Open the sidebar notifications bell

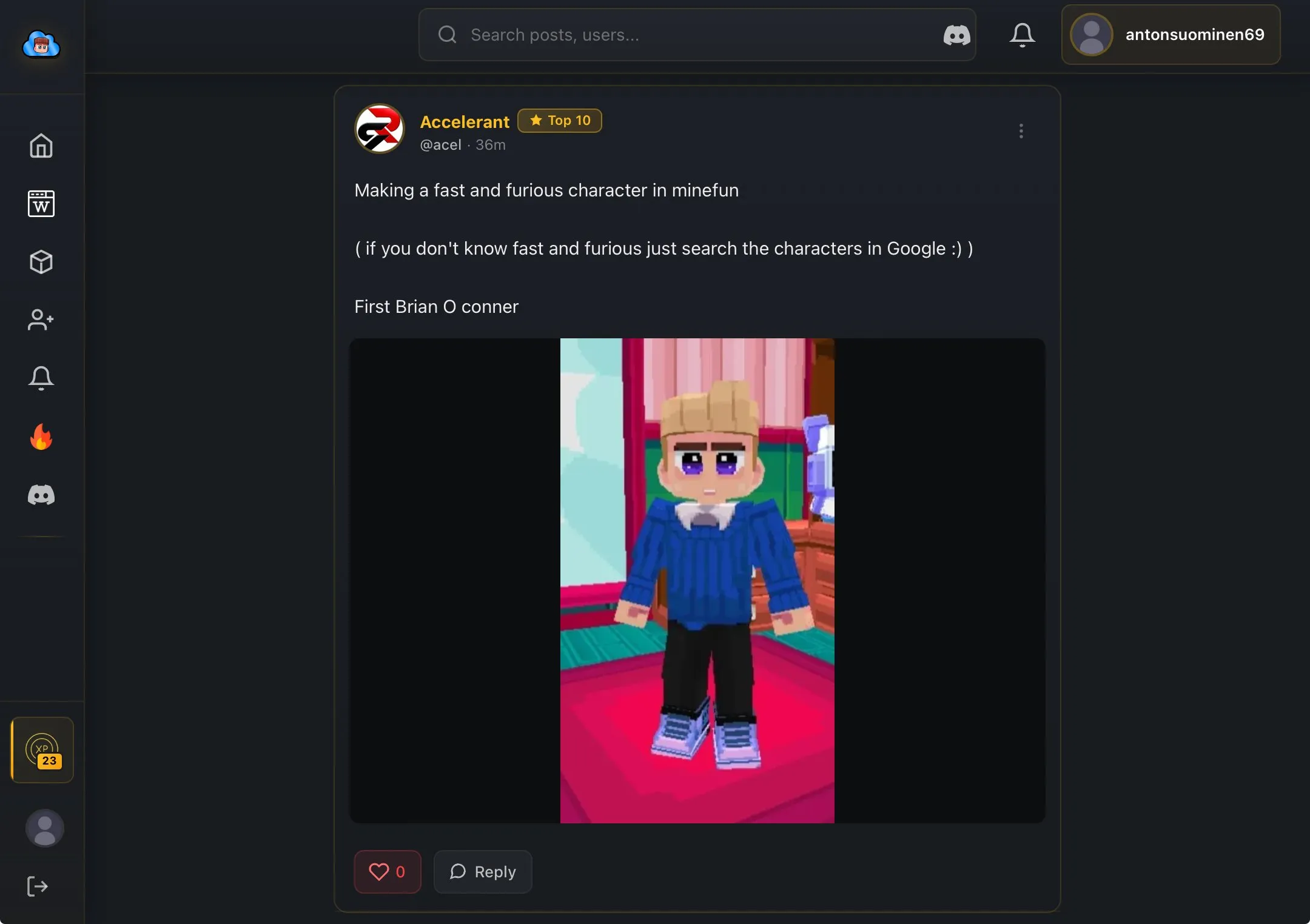(x=41, y=378)
